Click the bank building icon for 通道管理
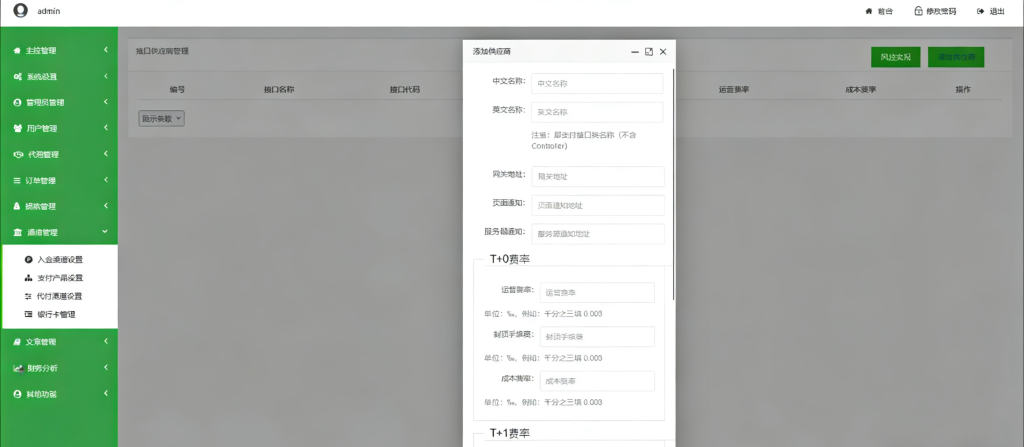This screenshot has height=447, width=1024. click(x=18, y=232)
